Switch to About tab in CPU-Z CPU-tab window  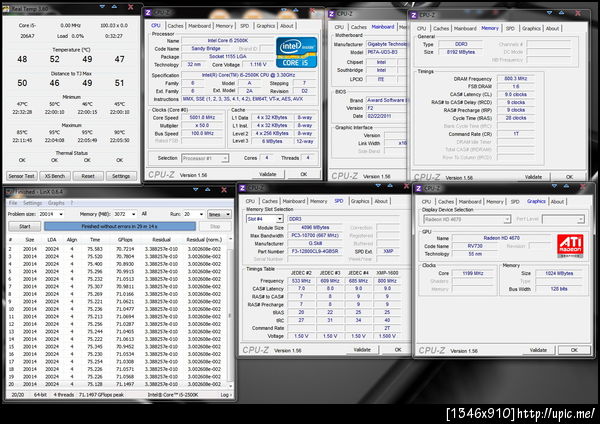pyautogui.click(x=287, y=26)
